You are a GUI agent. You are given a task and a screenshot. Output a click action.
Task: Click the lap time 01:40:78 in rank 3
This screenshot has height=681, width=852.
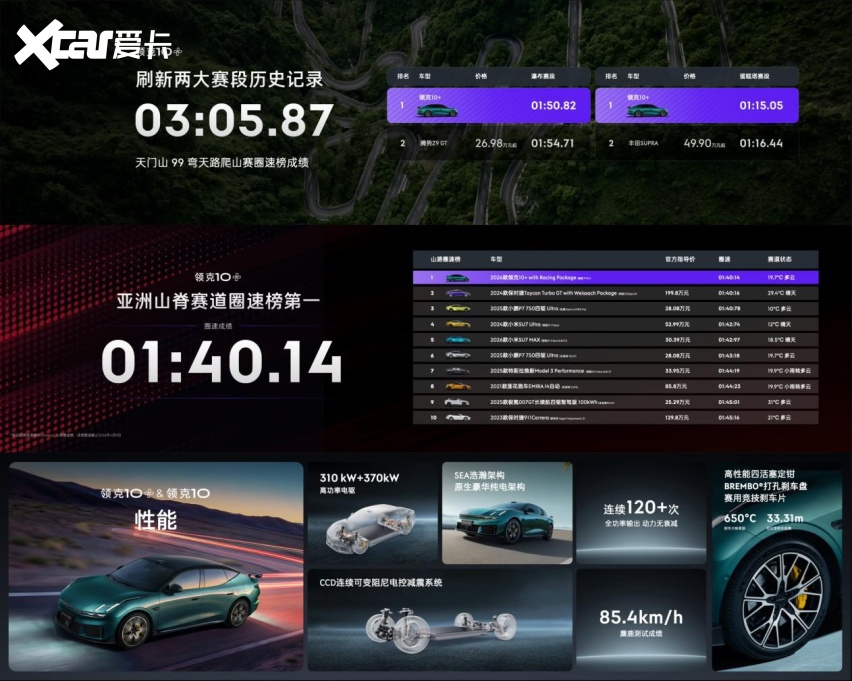pos(729,309)
